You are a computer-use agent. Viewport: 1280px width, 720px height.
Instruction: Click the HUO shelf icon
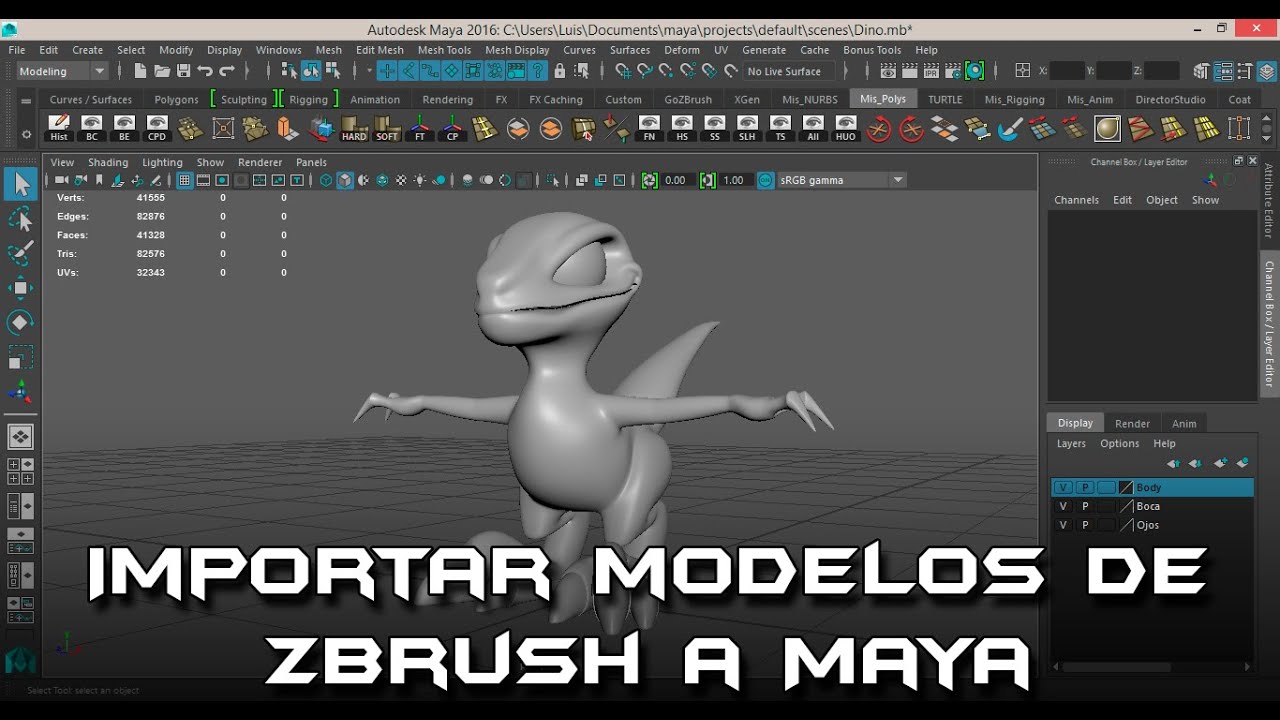tap(846, 128)
